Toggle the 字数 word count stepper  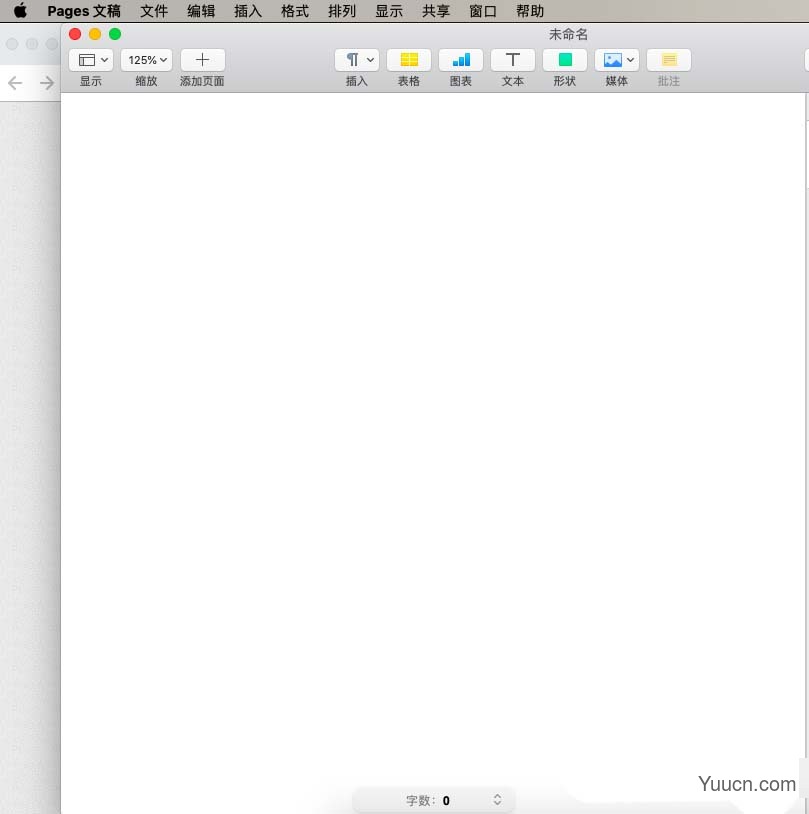point(497,799)
